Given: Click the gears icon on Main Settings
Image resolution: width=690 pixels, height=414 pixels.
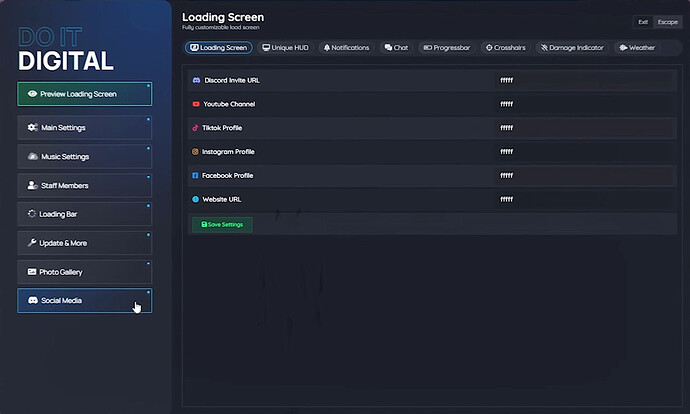Looking at the screenshot, I should click(x=33, y=127).
